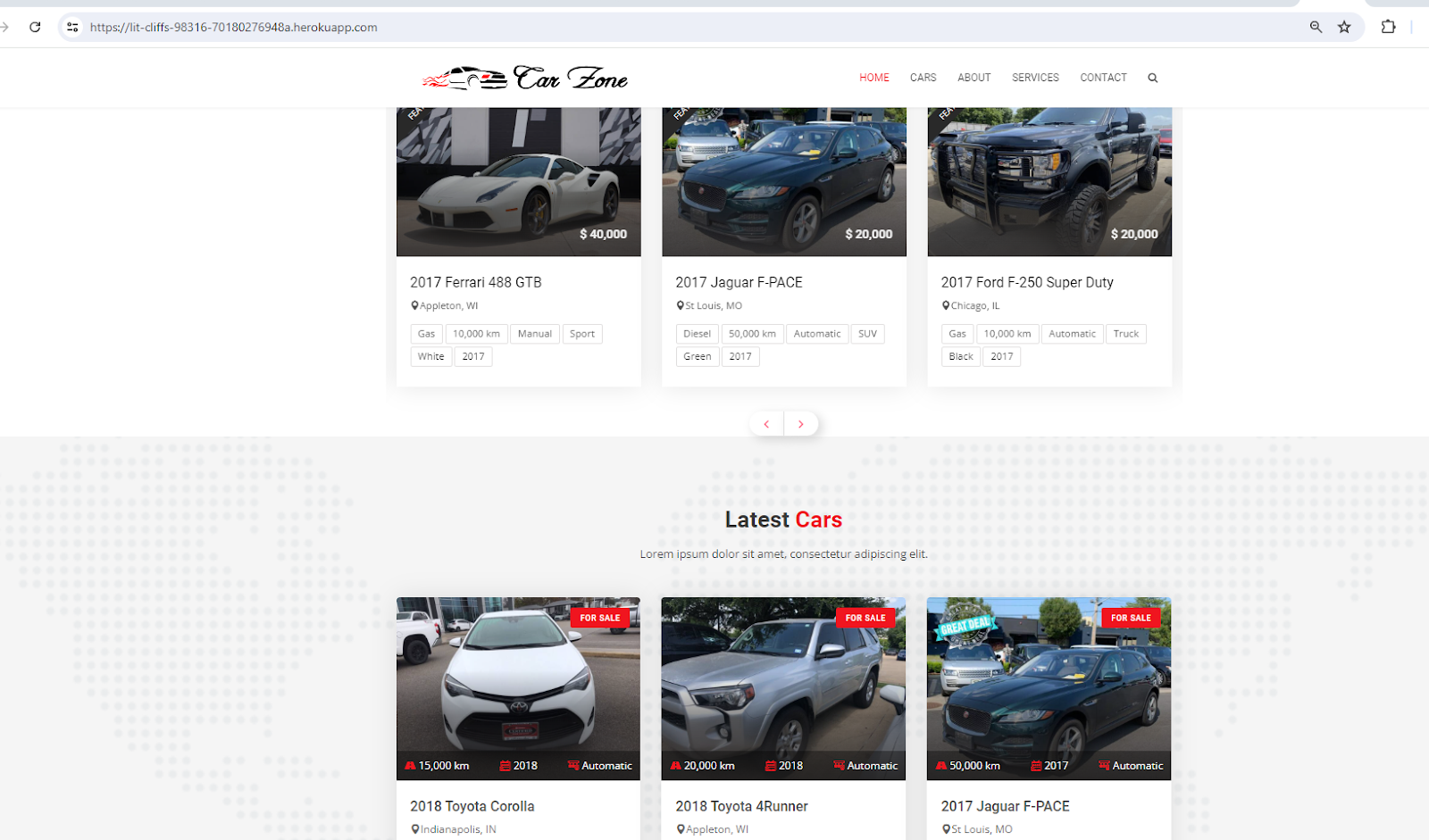Click the browser reload icon

click(x=35, y=27)
